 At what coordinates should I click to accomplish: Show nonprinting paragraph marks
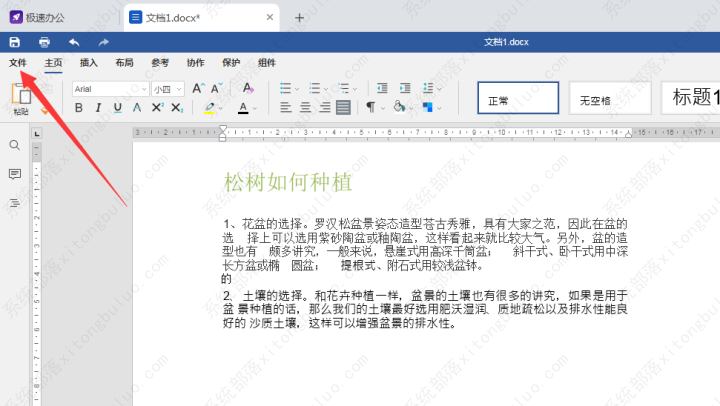371,107
